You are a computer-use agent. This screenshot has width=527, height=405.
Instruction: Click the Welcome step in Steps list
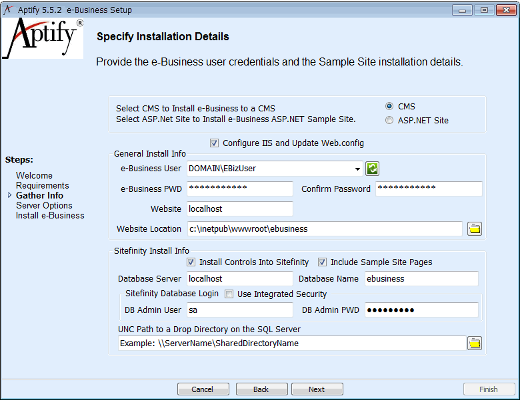(34, 175)
